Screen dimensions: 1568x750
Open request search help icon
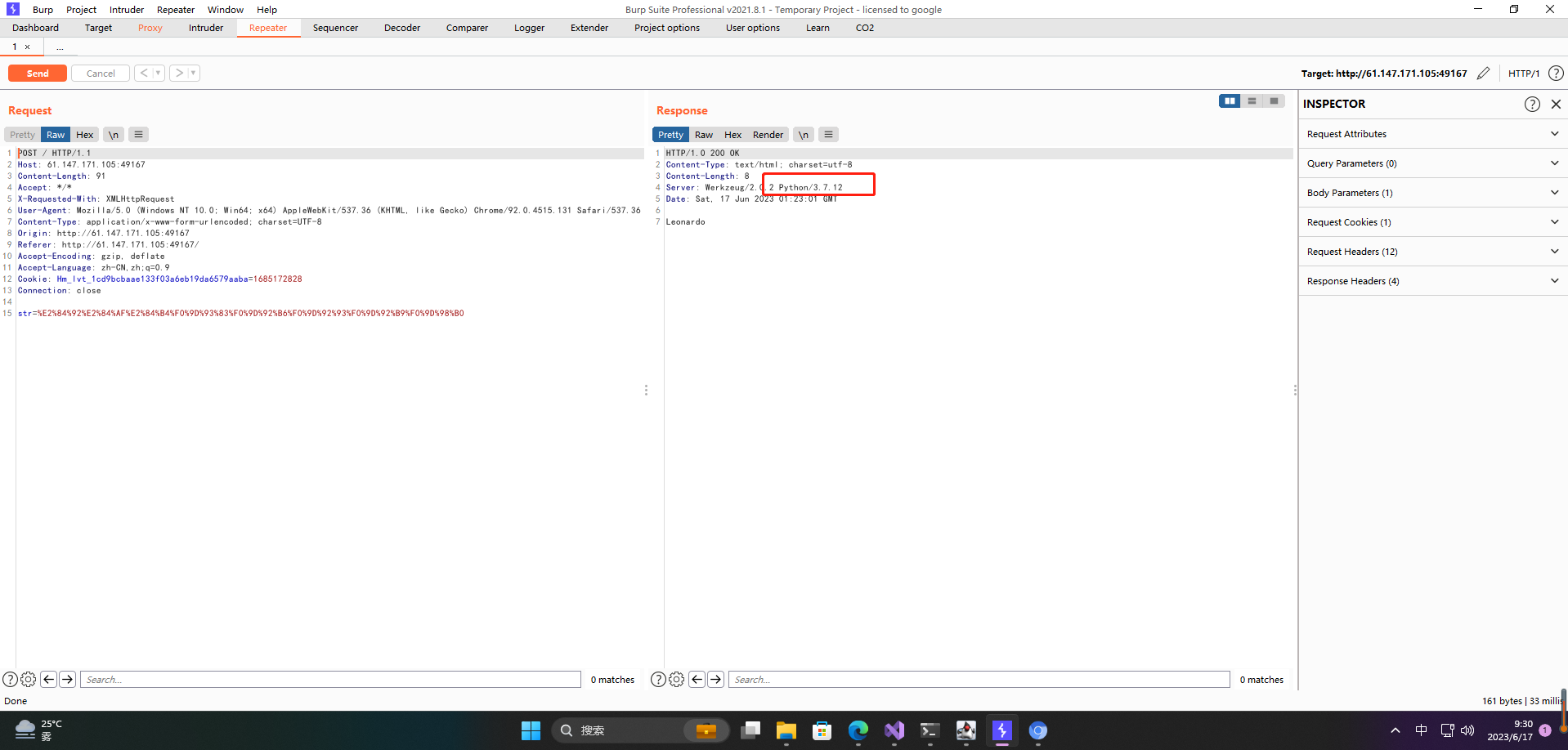click(10, 679)
